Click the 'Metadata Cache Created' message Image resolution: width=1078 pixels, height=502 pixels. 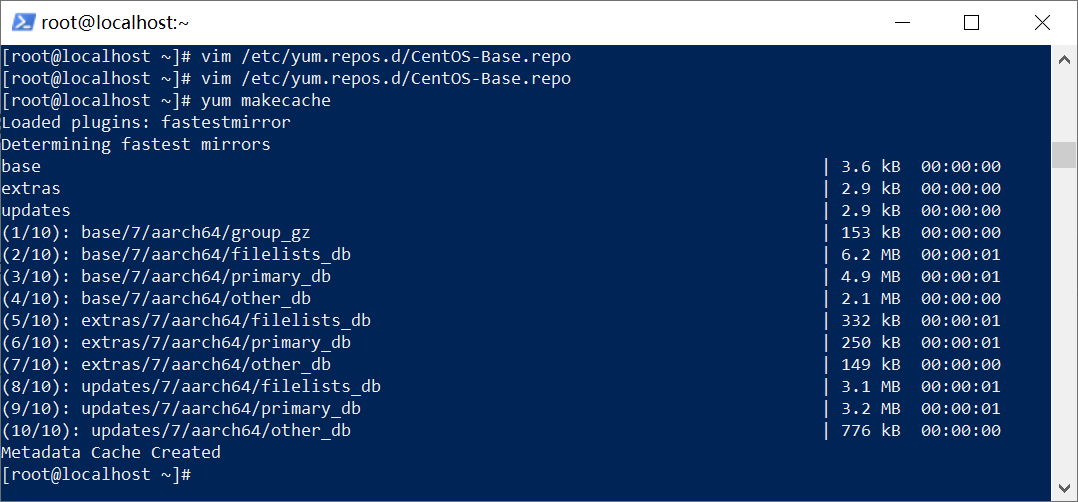pyautogui.click(x=111, y=453)
